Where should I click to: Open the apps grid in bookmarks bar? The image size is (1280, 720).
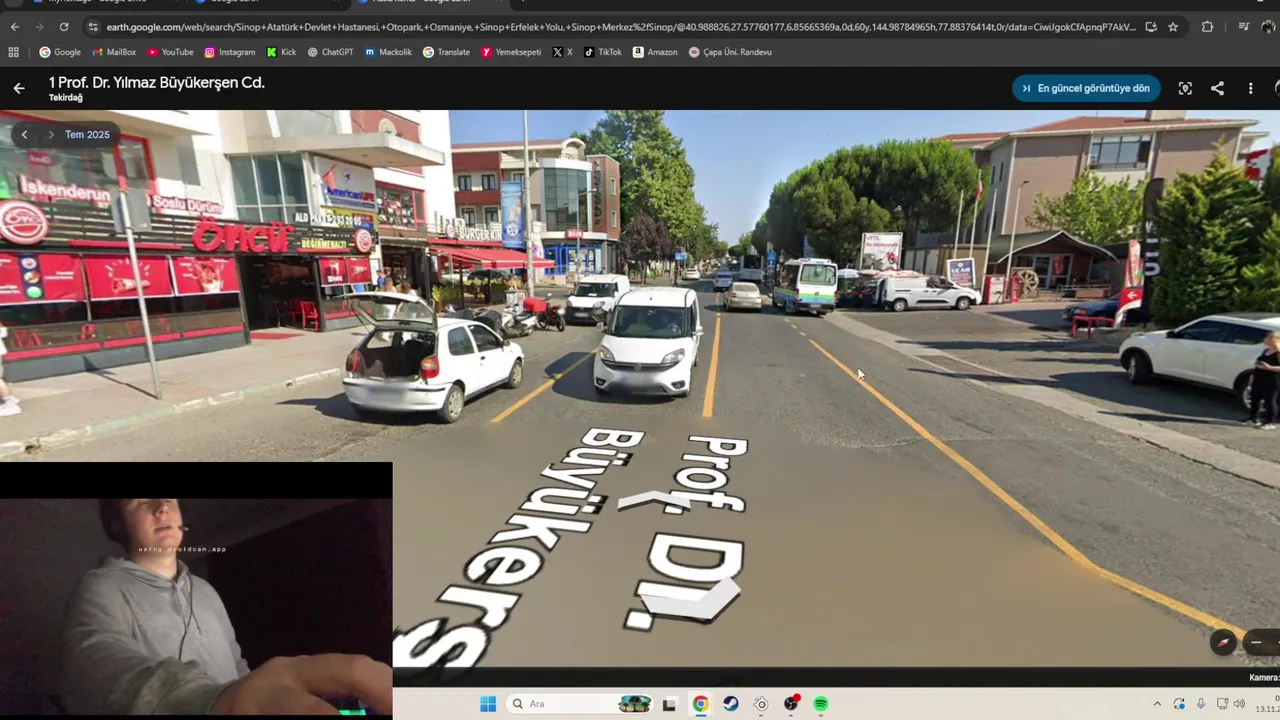tap(13, 52)
